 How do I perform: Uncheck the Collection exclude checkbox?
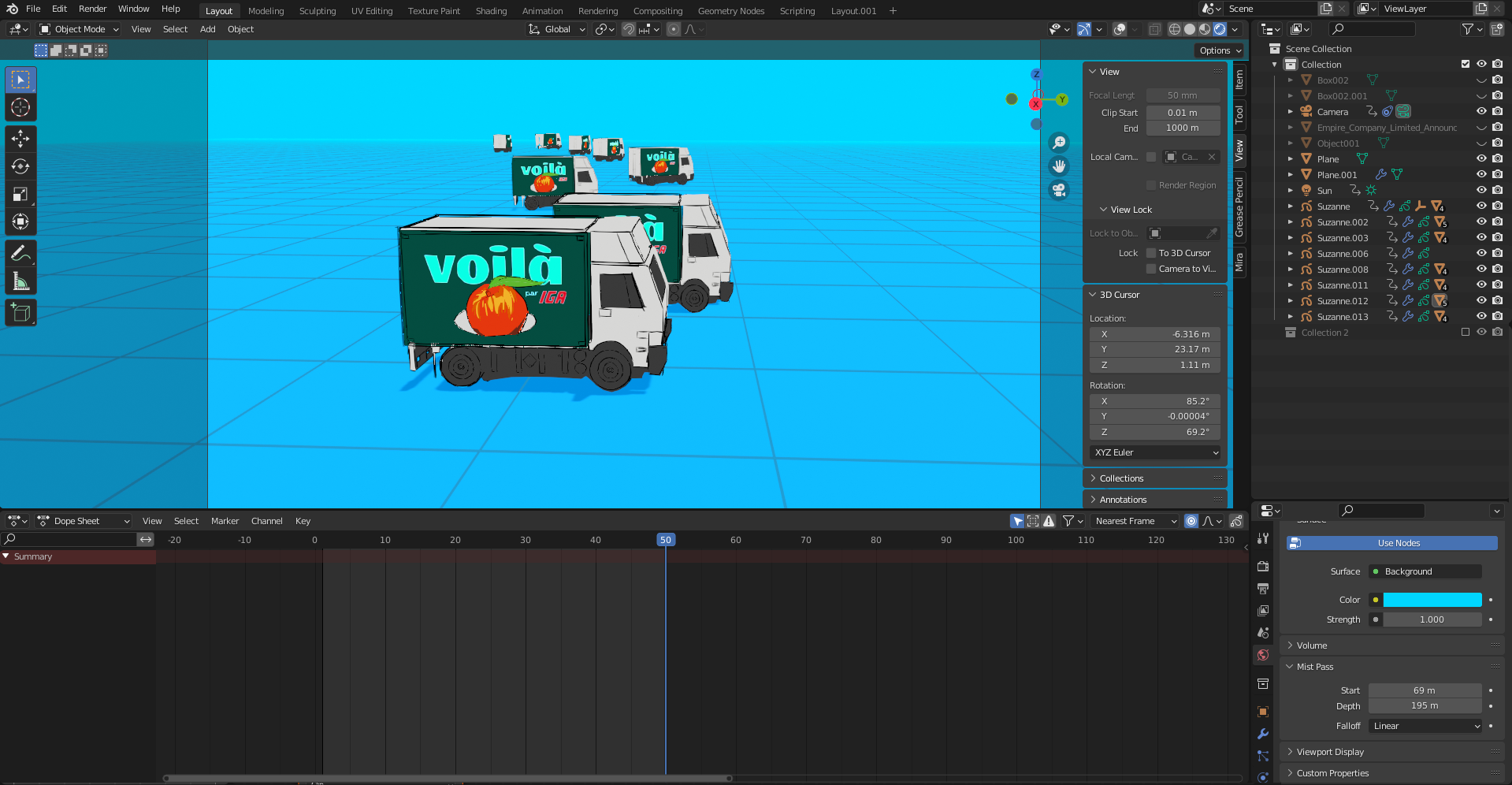1466,65
